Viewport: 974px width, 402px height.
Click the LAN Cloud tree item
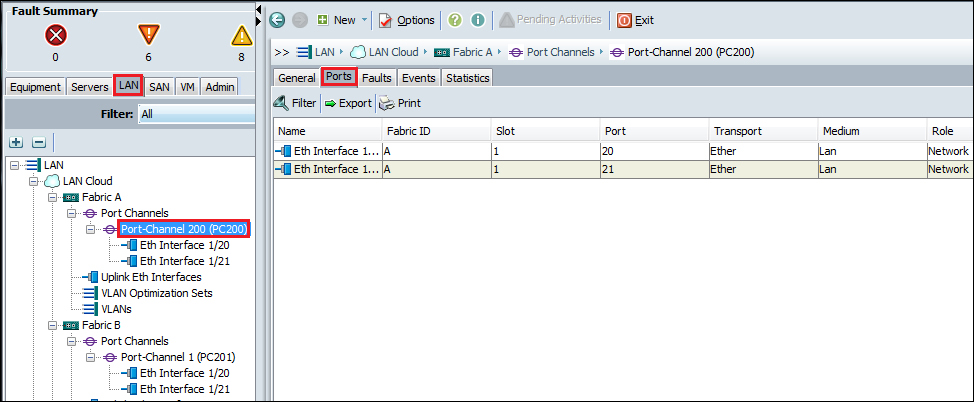pyautogui.click(x=88, y=181)
